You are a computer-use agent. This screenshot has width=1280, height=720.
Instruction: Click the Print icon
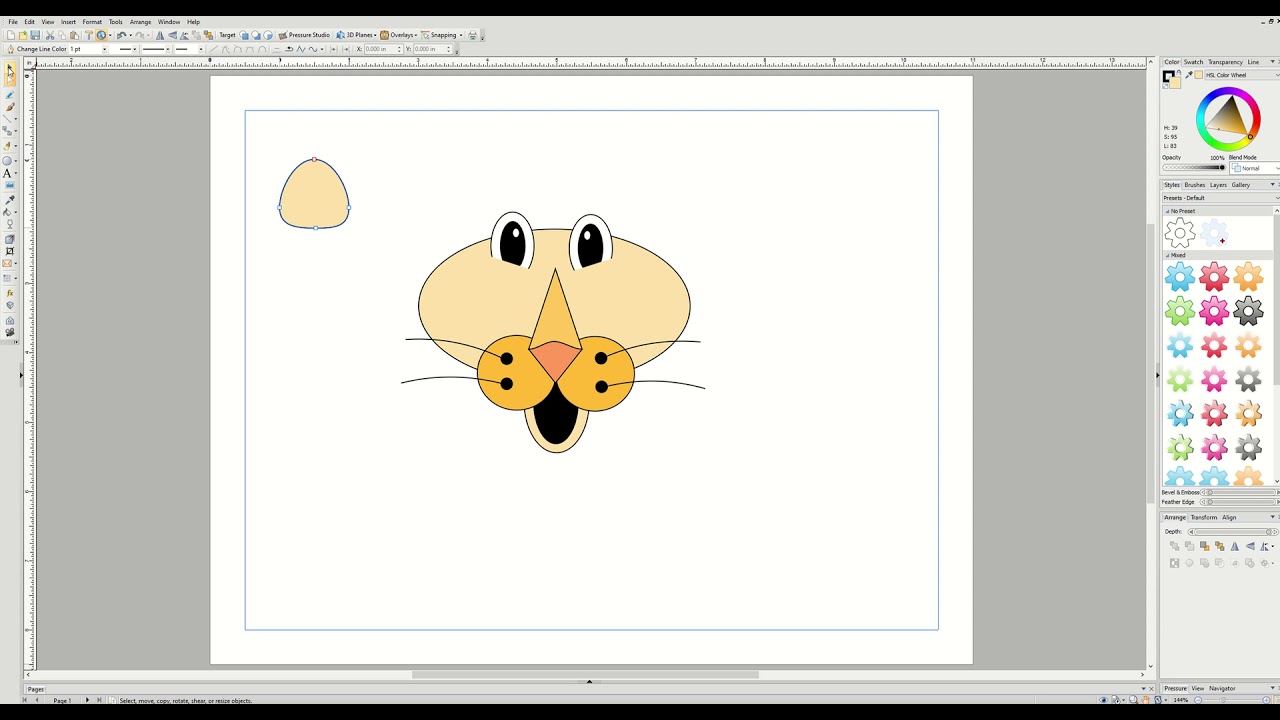click(x=473, y=35)
